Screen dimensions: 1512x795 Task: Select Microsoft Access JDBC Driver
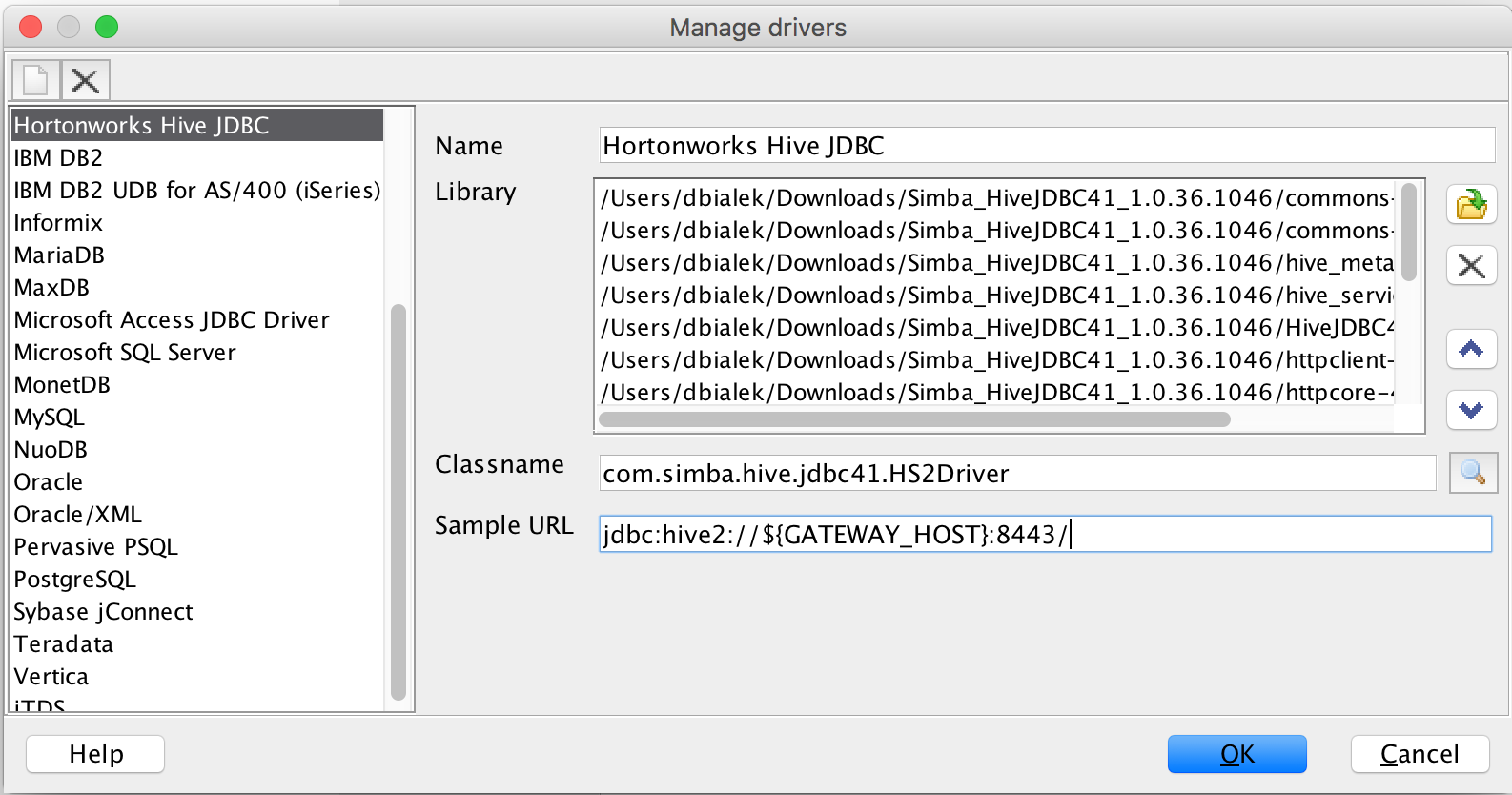[x=197, y=319]
